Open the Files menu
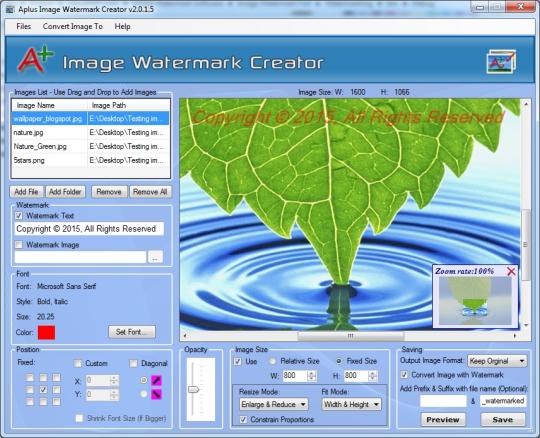 tap(23, 26)
